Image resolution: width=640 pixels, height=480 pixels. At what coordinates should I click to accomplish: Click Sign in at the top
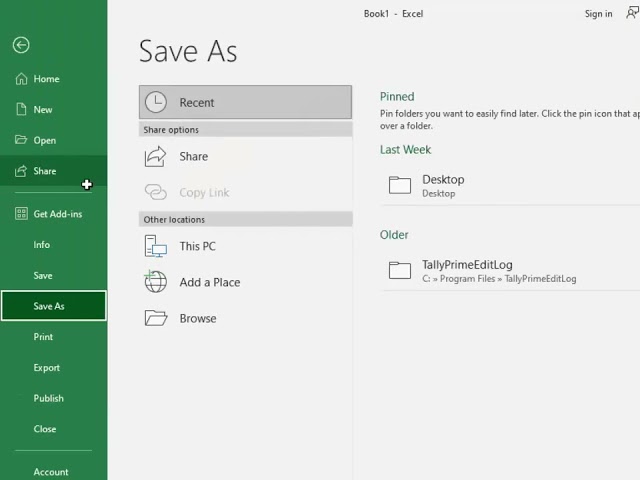pos(598,14)
